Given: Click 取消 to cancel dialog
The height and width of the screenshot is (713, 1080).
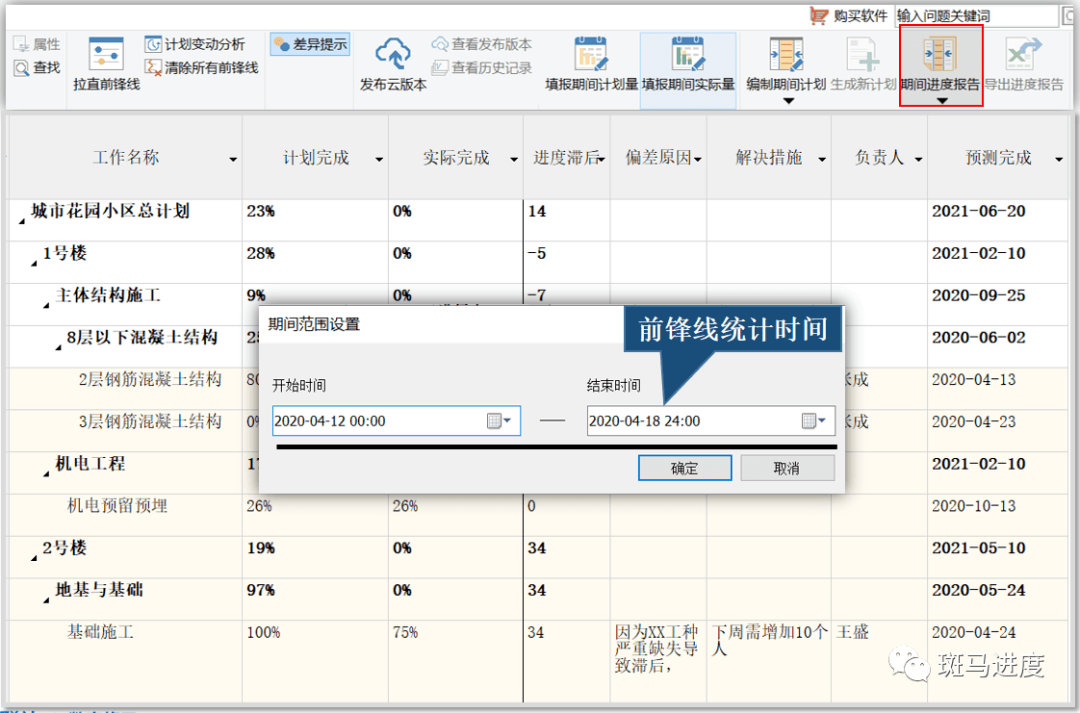Looking at the screenshot, I should pos(787,468).
